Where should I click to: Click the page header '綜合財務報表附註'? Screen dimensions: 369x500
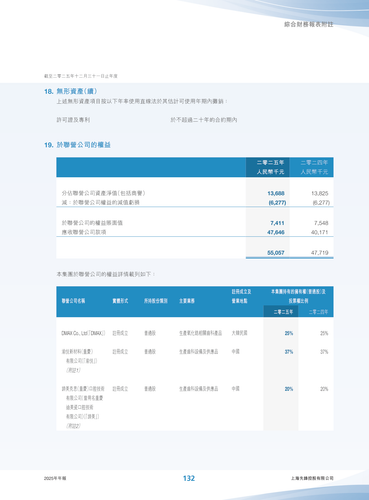tap(309, 24)
